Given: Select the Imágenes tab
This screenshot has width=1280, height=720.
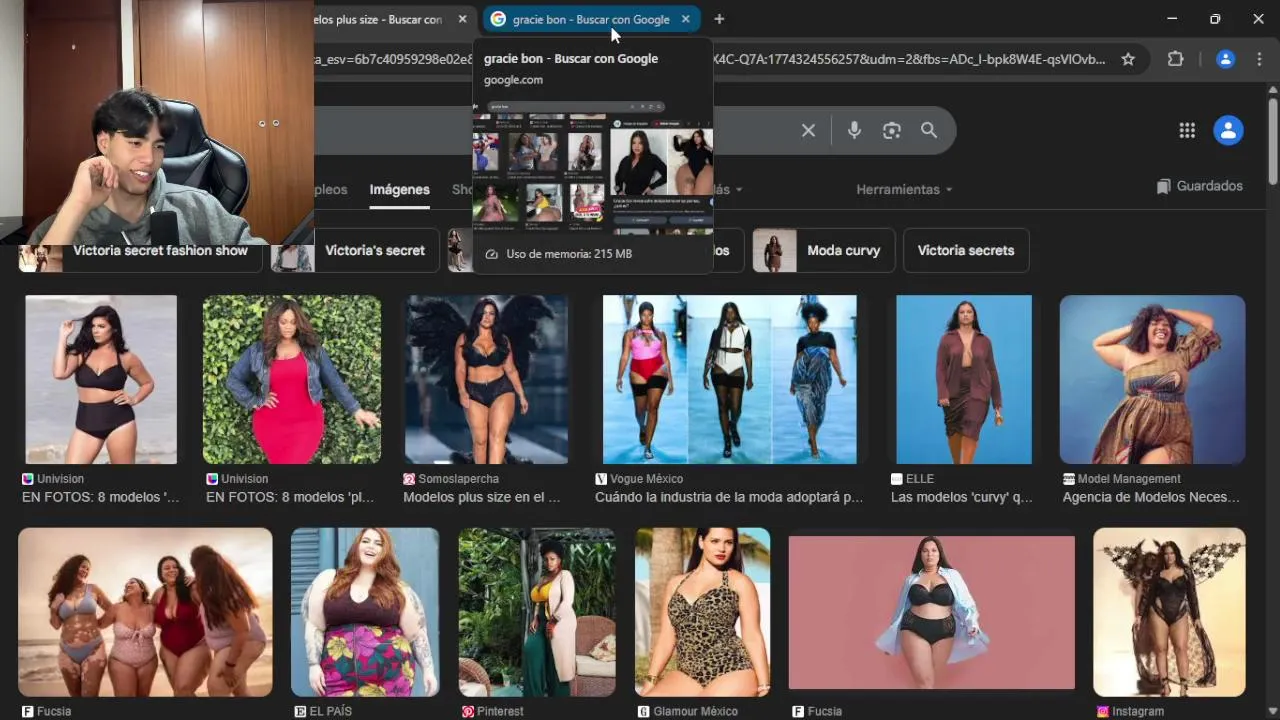Looking at the screenshot, I should click(399, 189).
